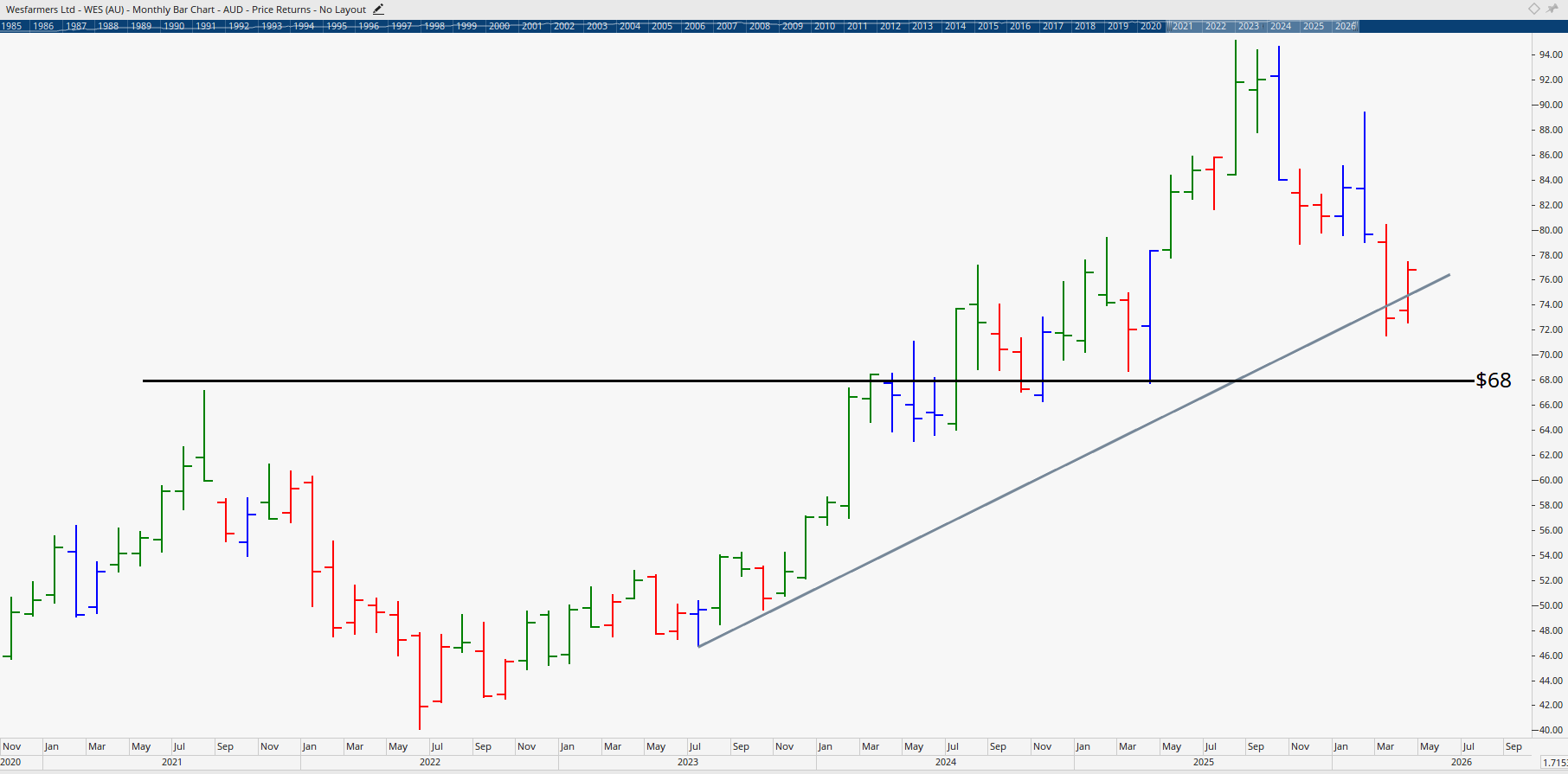
Task: Jump to 1999 in the top year navigator
Action: (467, 26)
